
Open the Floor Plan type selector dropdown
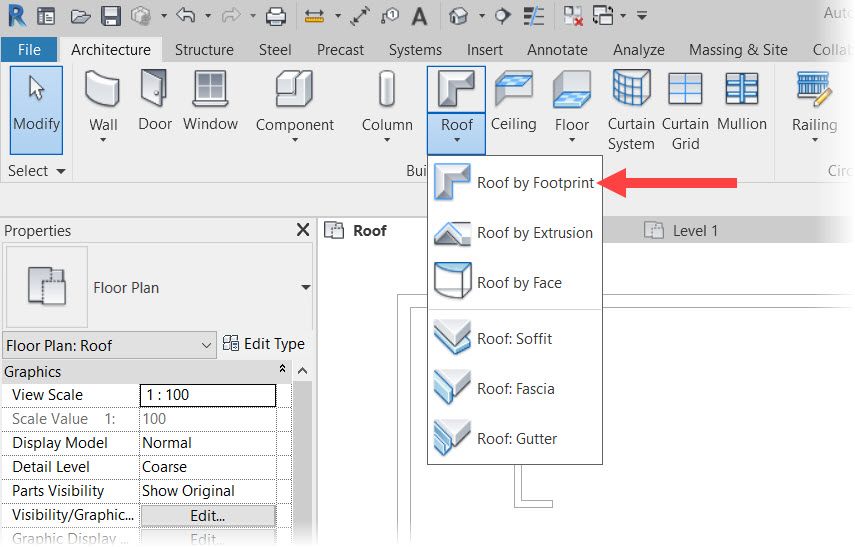click(305, 287)
